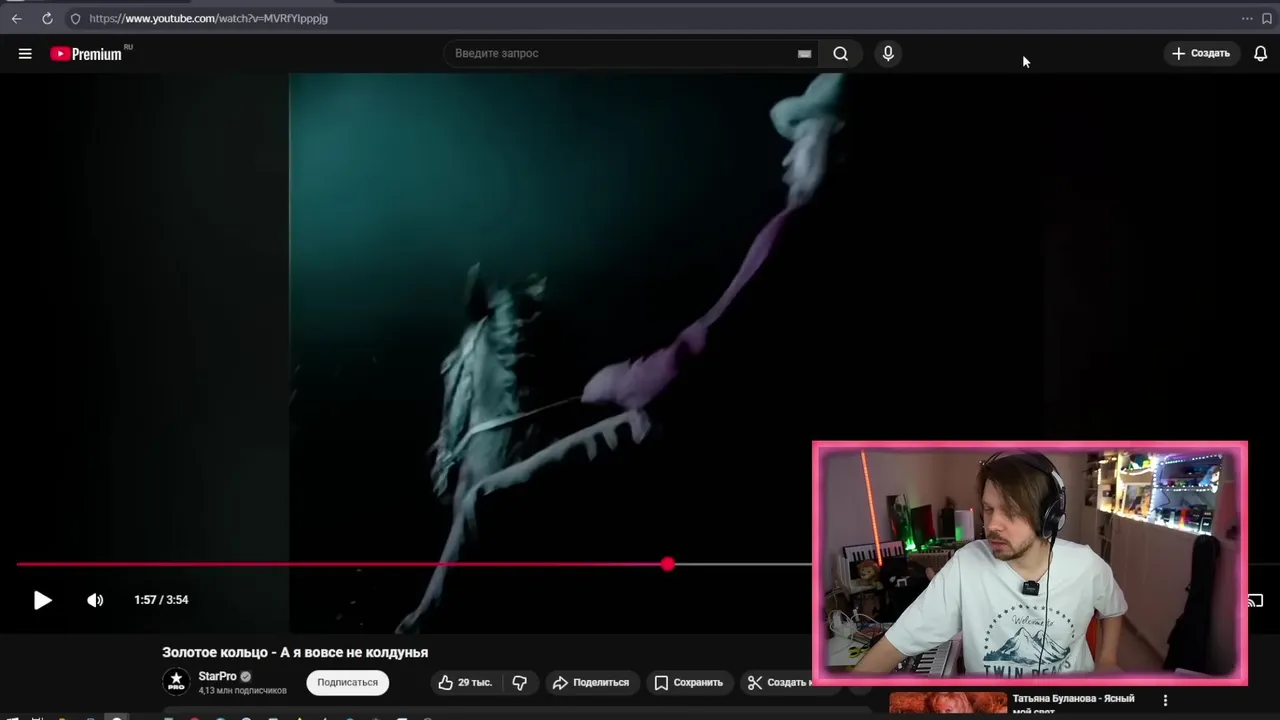Click the site info icon in address bar
This screenshot has height=720, width=1280.
[x=75, y=18]
